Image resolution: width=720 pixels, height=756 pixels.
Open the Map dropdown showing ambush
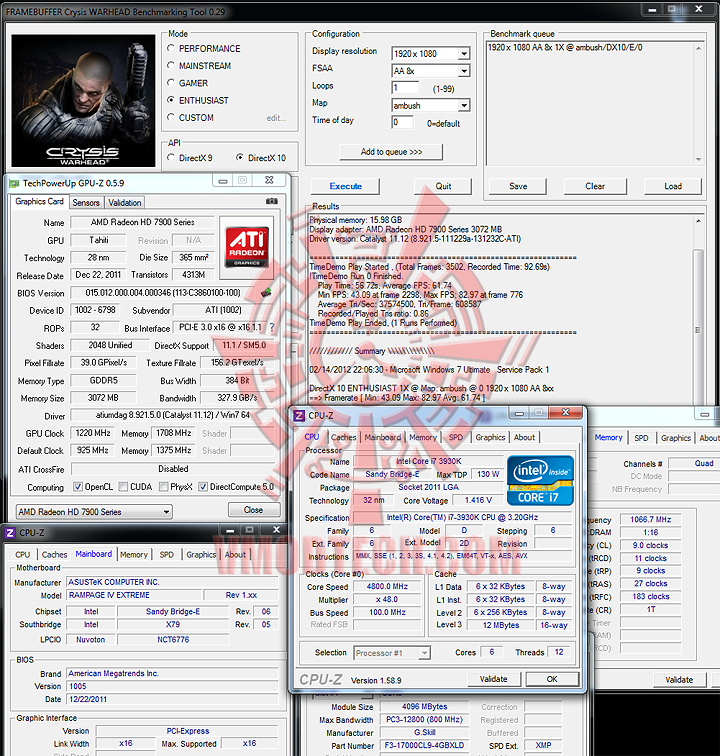tap(464, 105)
